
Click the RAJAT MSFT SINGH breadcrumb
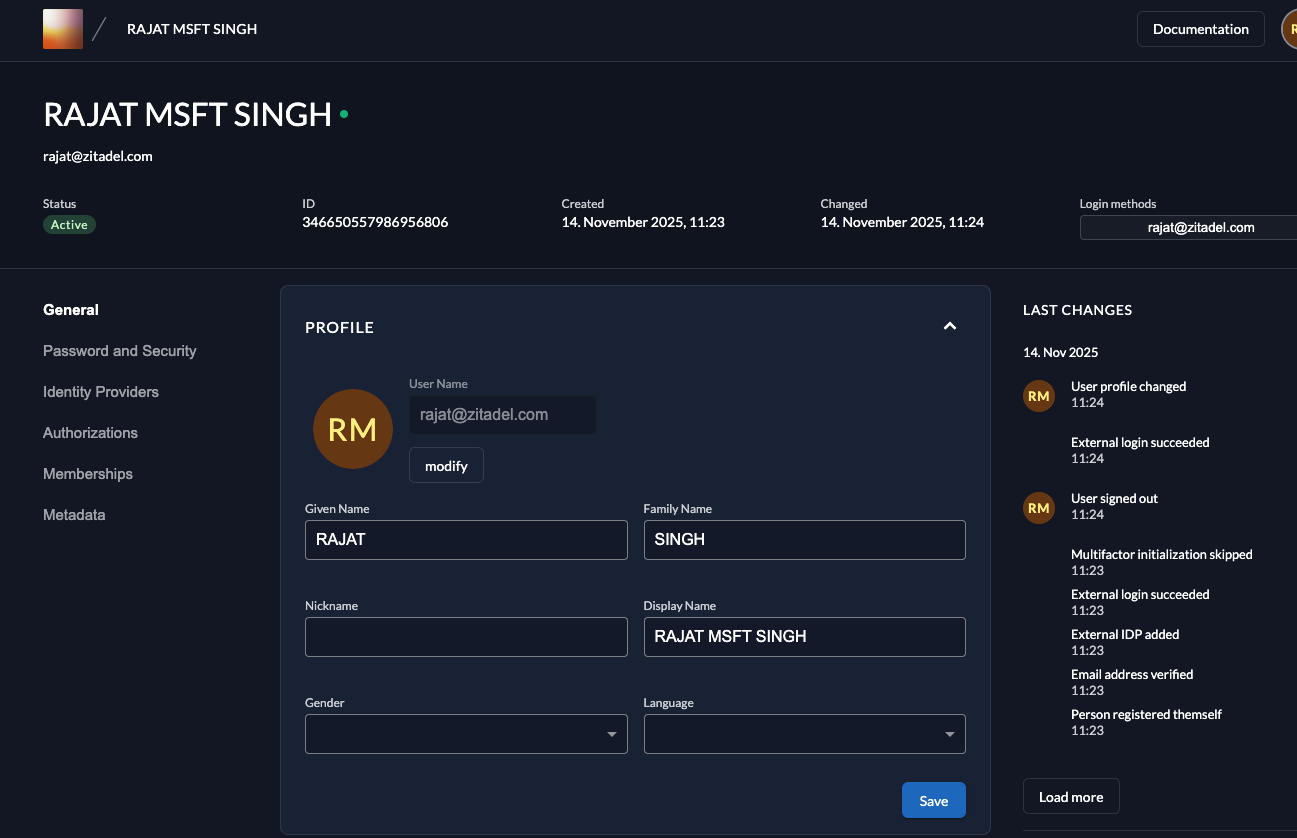click(192, 29)
